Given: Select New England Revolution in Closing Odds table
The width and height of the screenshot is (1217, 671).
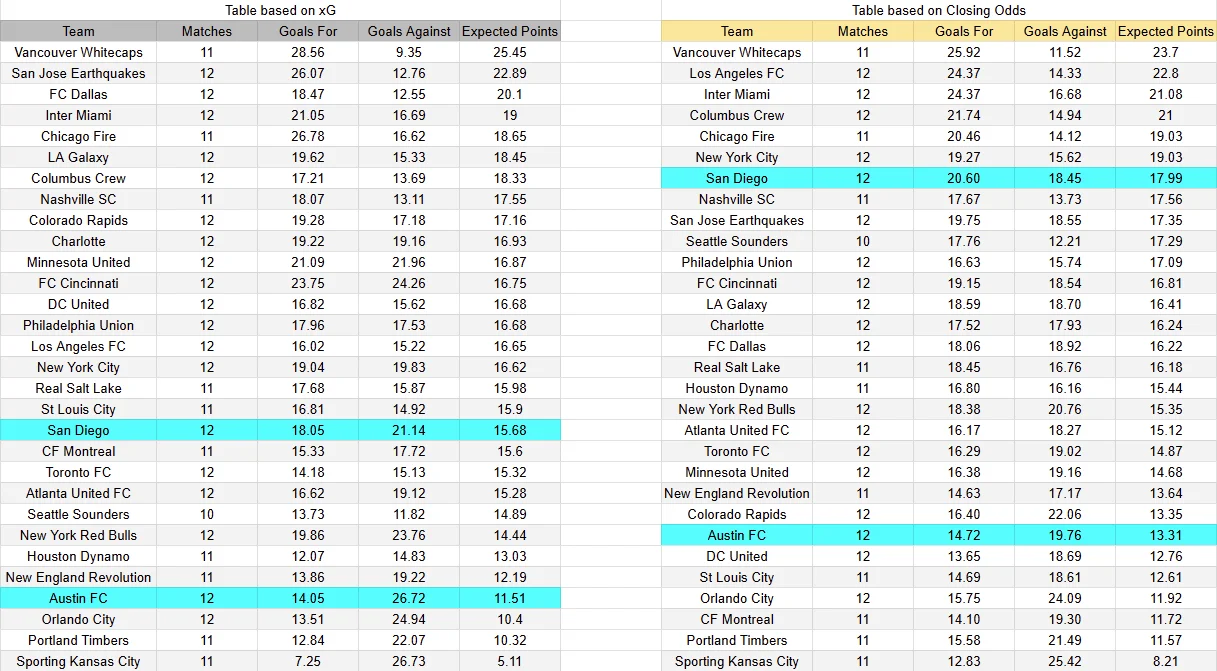Looking at the screenshot, I should coord(737,493).
